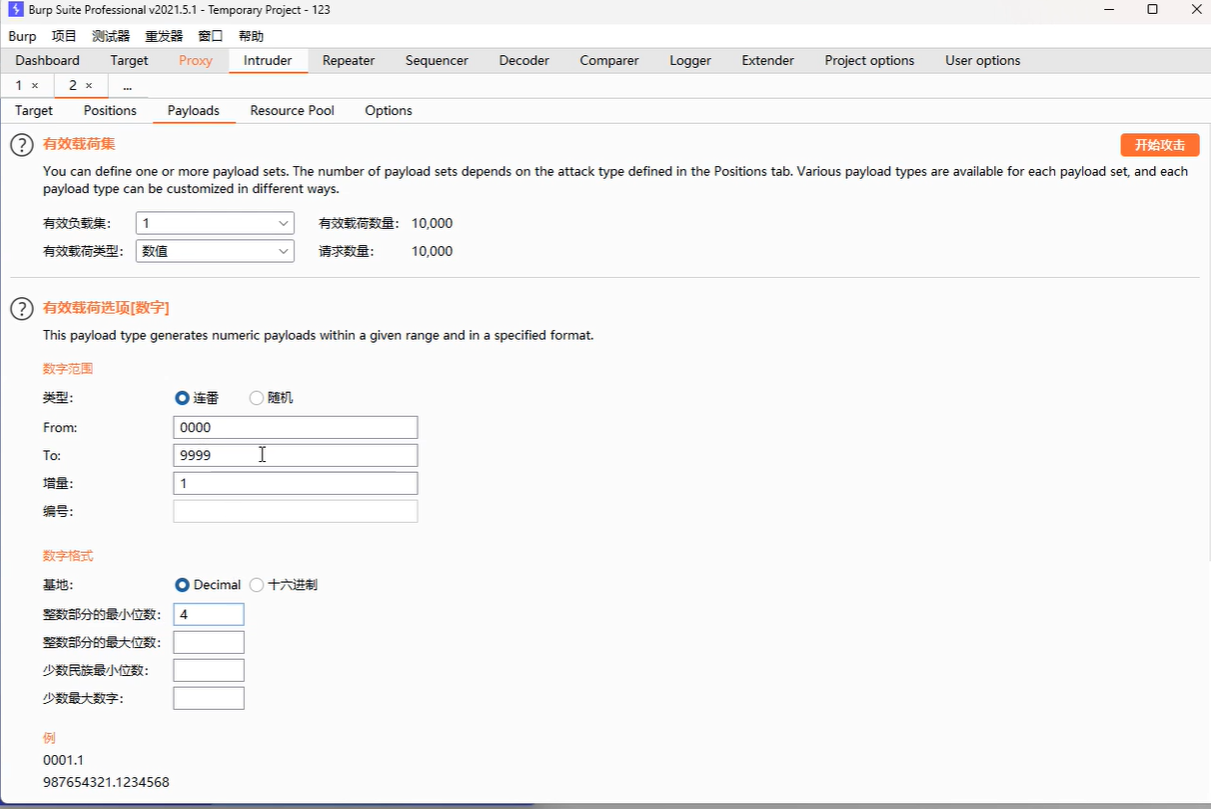Close Intruder attack tab 2

(x=88, y=86)
